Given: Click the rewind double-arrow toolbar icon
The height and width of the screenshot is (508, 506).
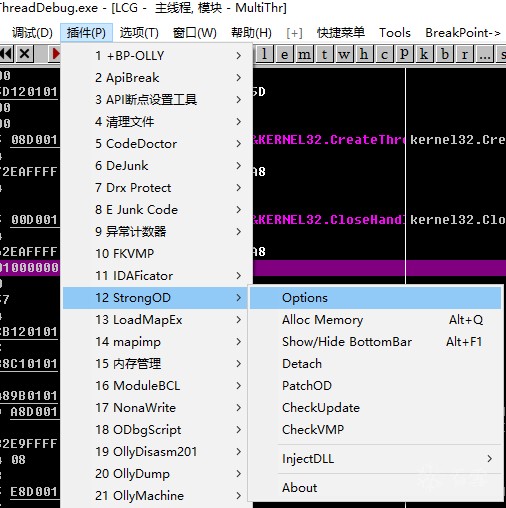Looking at the screenshot, I should tap(6, 54).
